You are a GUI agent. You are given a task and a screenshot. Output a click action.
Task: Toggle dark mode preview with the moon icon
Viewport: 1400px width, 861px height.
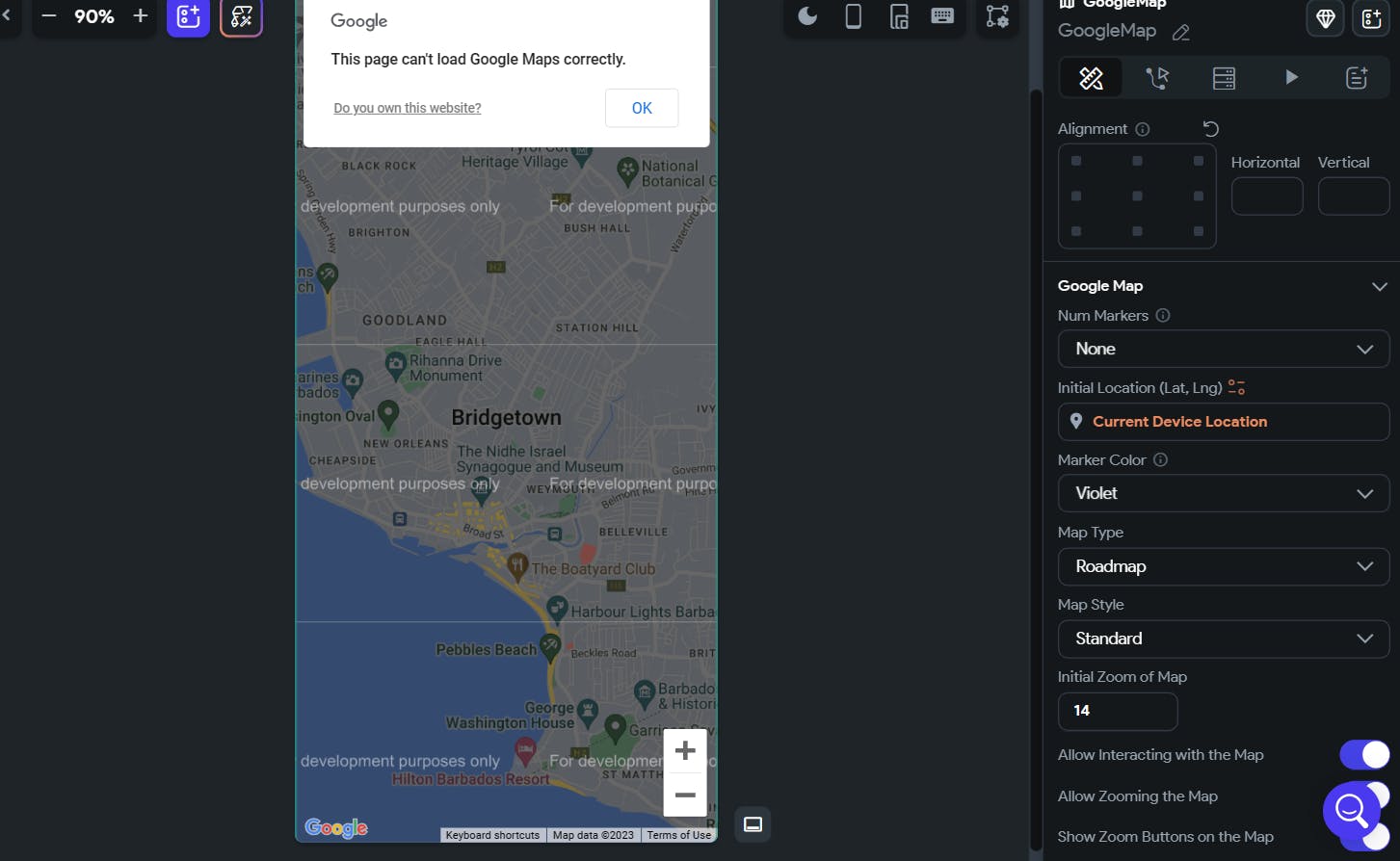tap(807, 16)
